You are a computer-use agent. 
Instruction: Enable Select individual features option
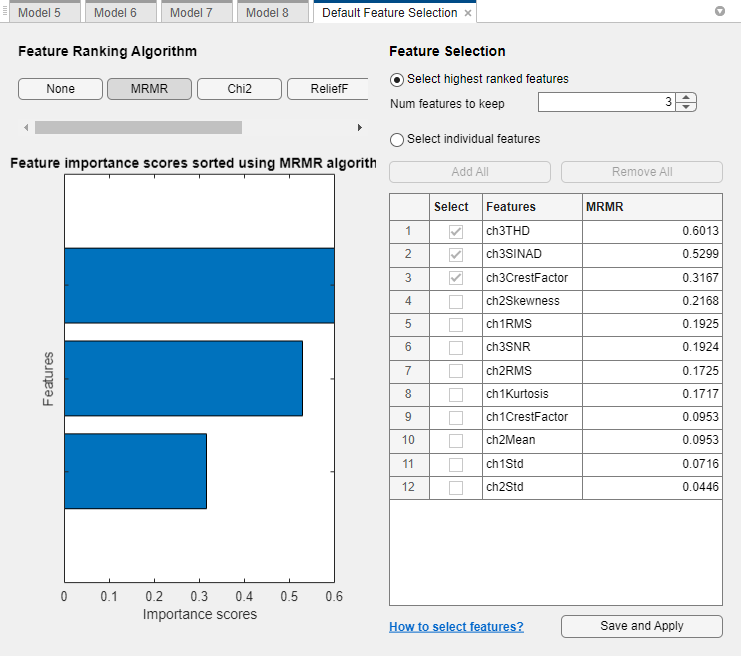point(398,140)
